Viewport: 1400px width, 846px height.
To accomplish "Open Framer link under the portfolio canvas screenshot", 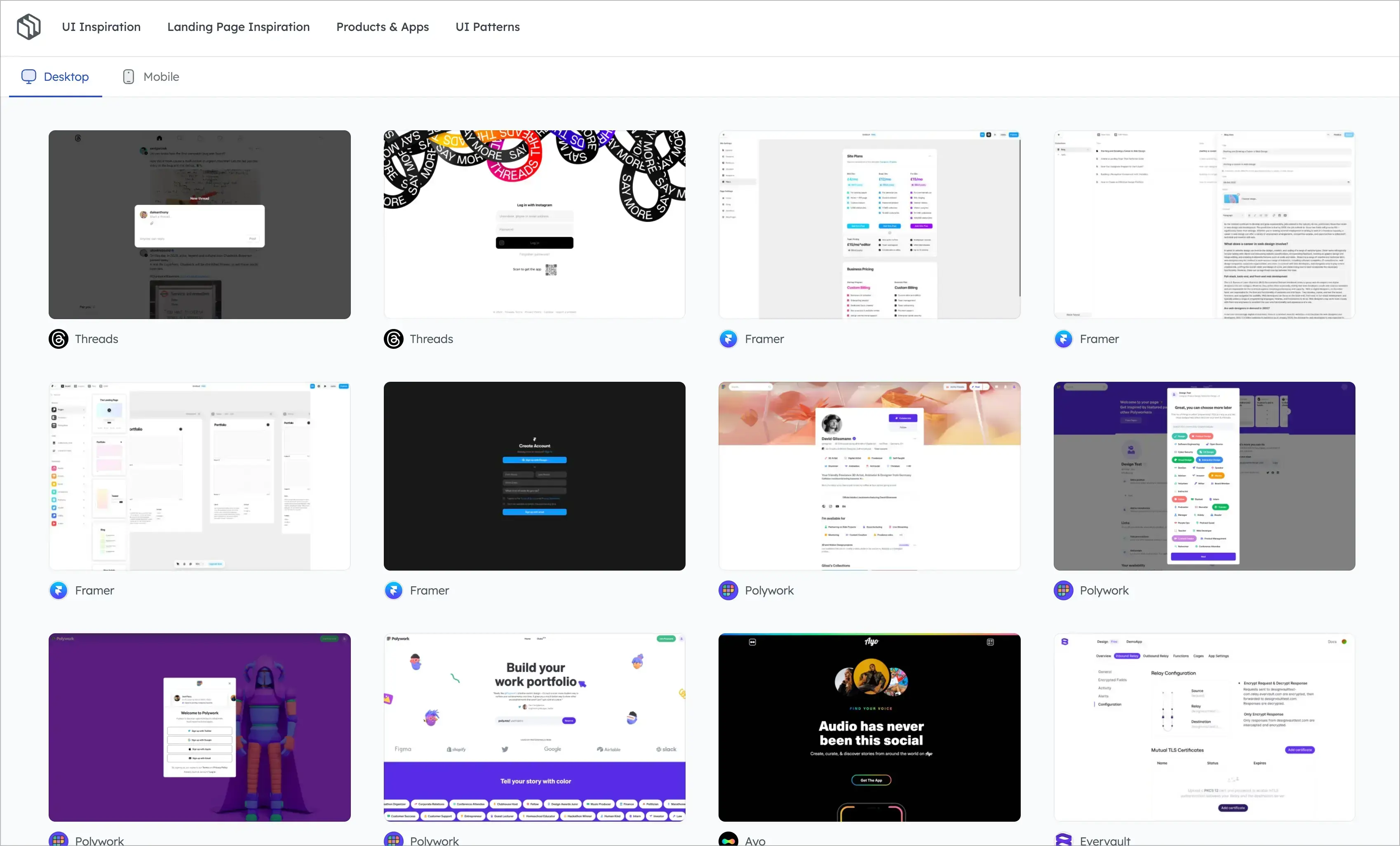I will coord(94,590).
